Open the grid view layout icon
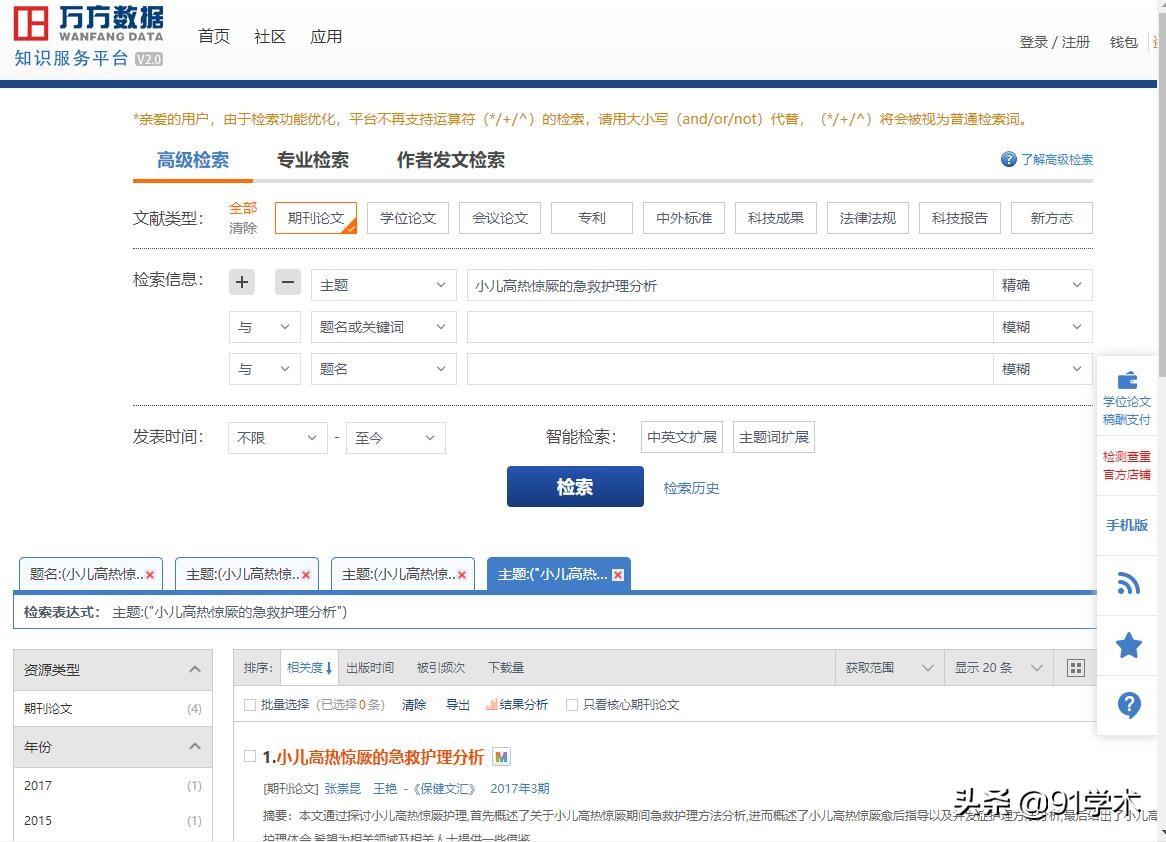 (x=1075, y=667)
